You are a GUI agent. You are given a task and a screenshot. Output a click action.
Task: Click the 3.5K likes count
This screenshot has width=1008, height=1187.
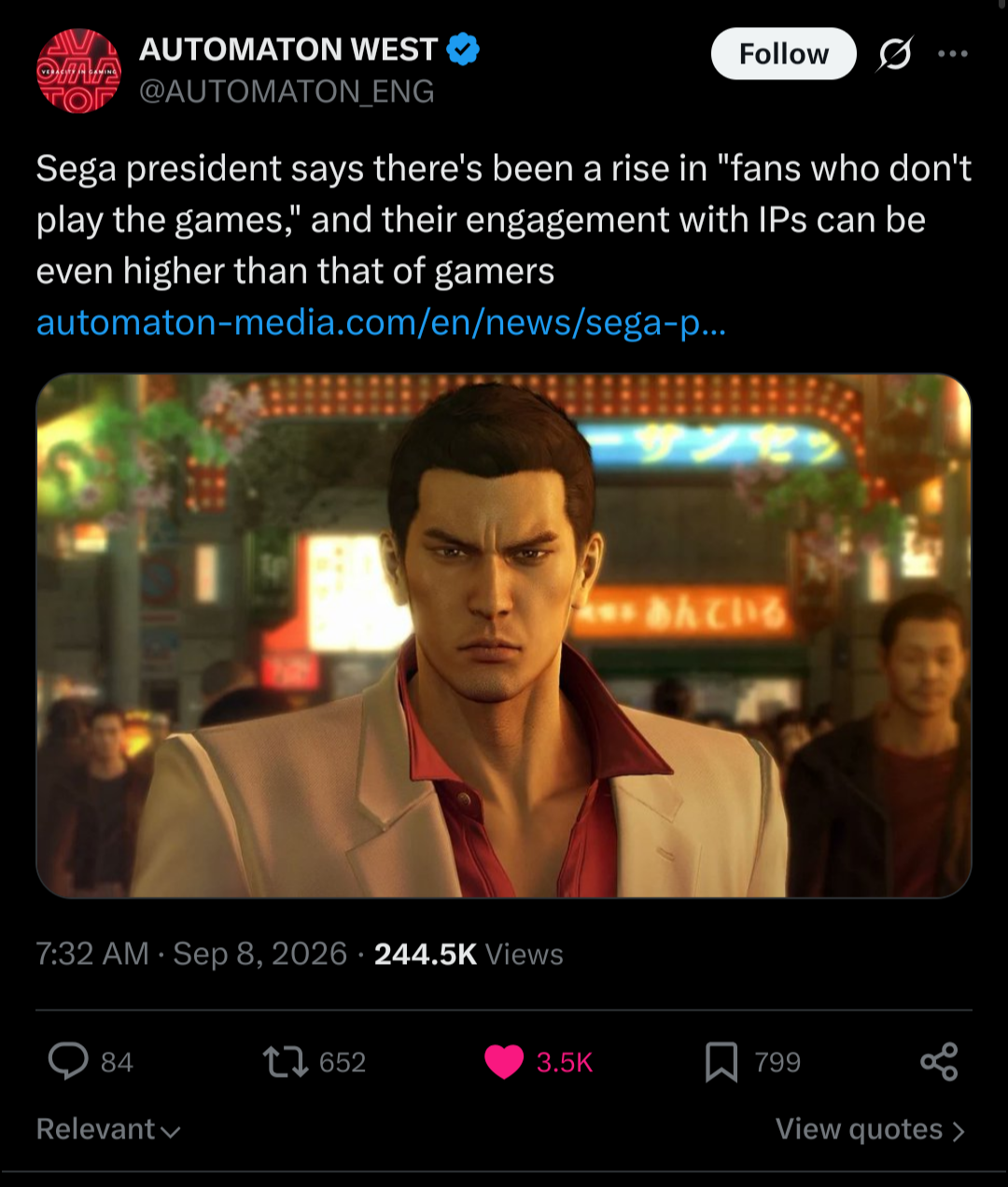(x=565, y=1062)
